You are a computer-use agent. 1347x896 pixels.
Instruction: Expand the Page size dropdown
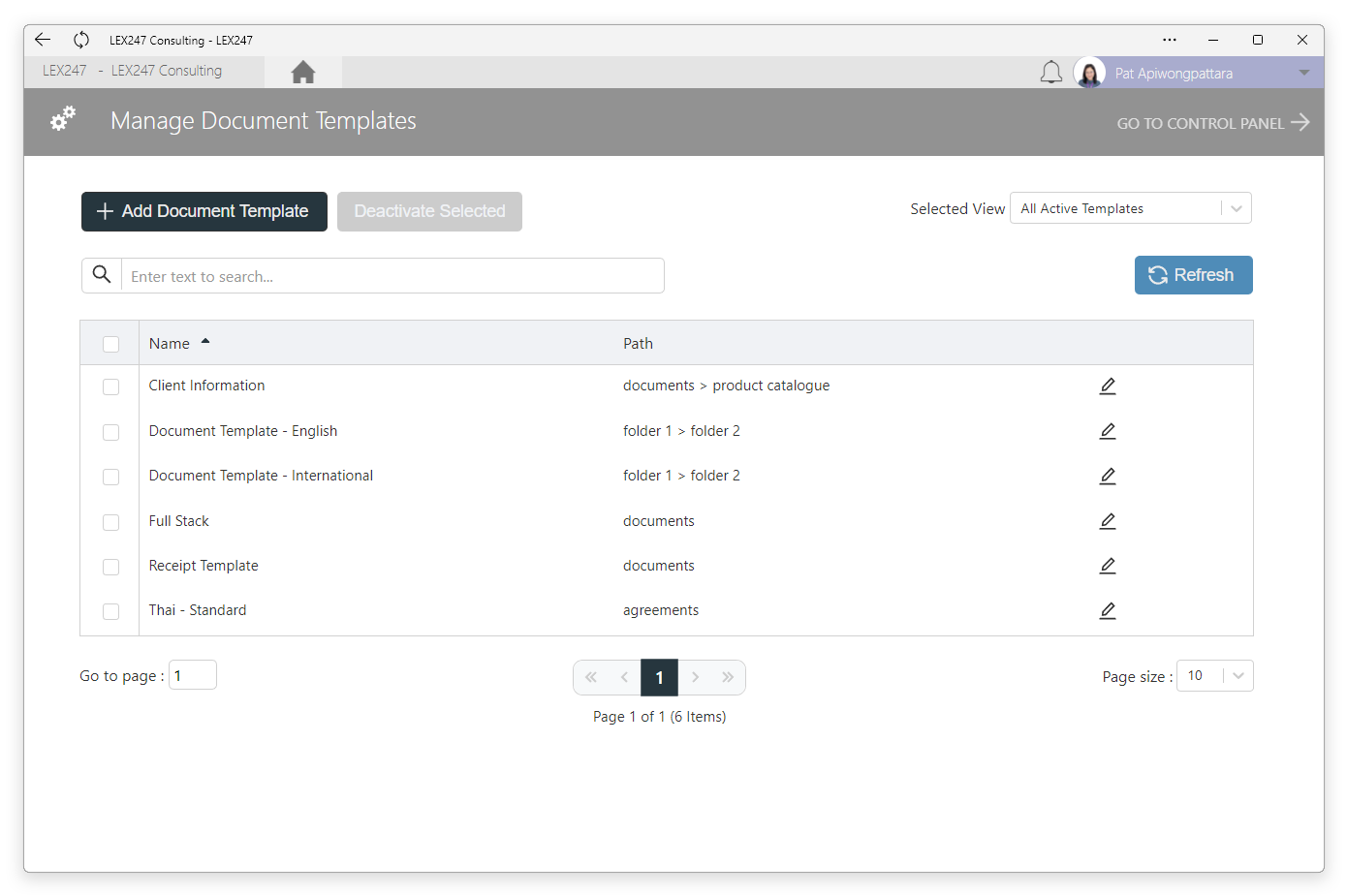click(x=1214, y=676)
